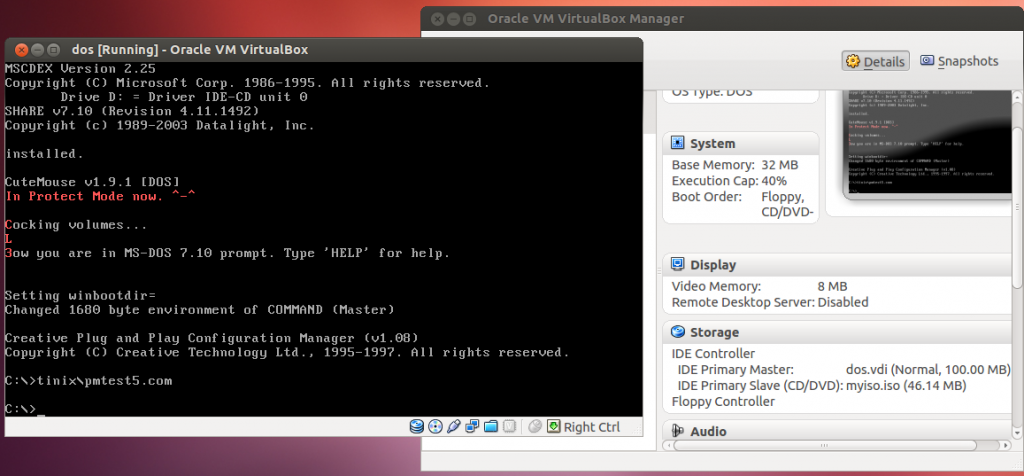
Task: Click 'MSCDEX Version 2.25' line in VM
Action: click(x=80, y=68)
